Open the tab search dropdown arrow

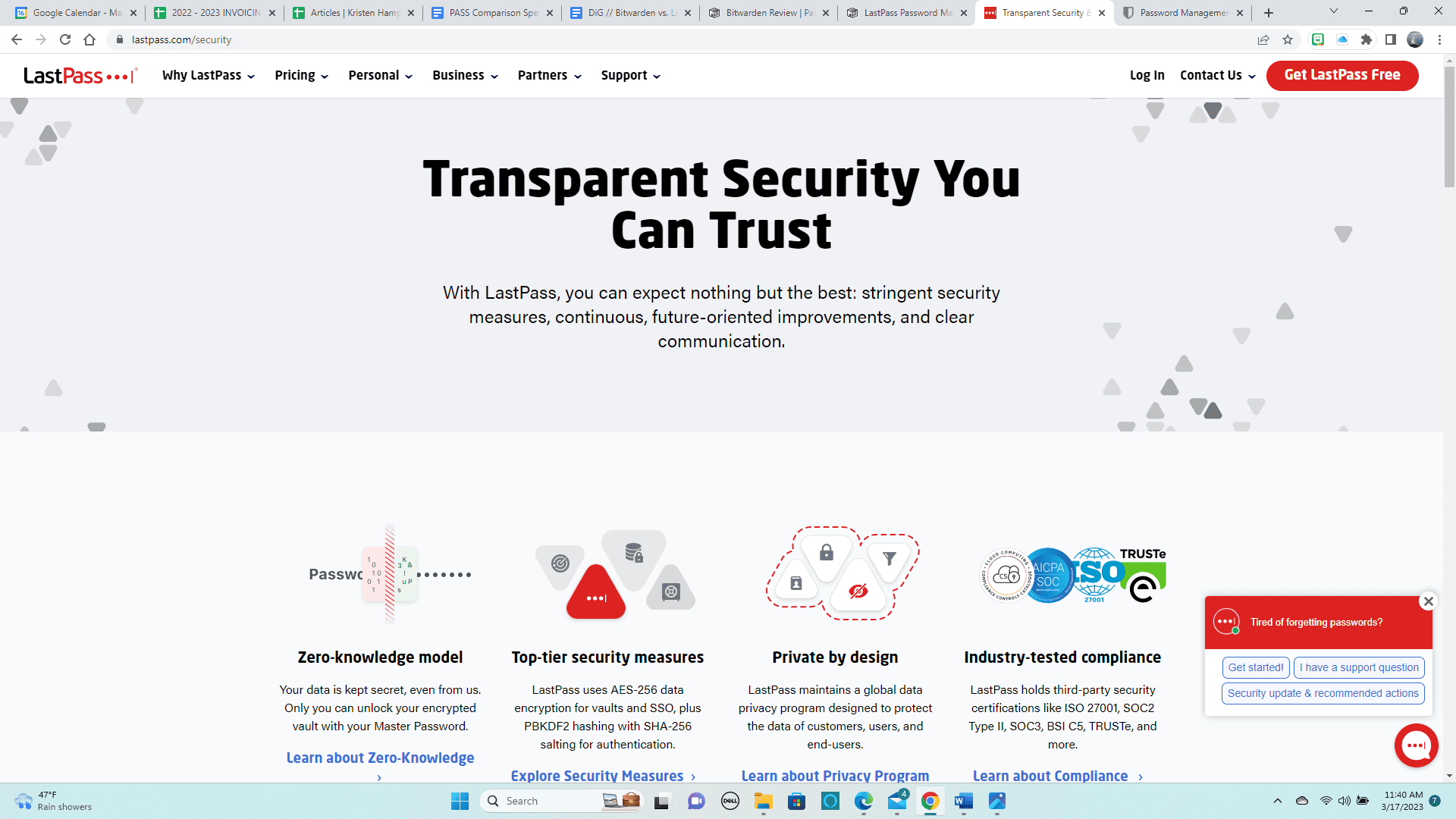click(1334, 11)
